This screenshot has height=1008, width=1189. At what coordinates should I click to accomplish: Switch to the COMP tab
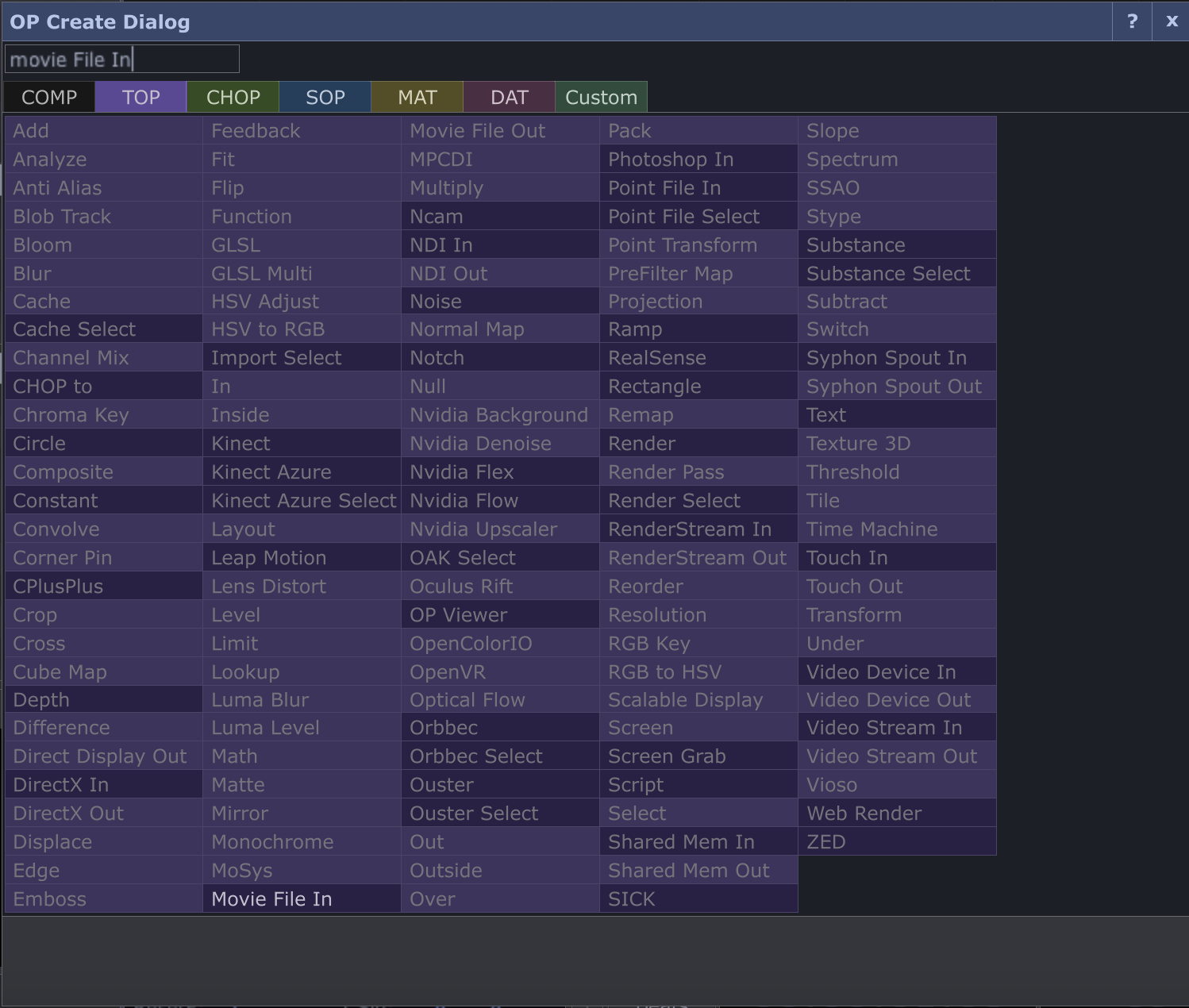click(x=49, y=98)
